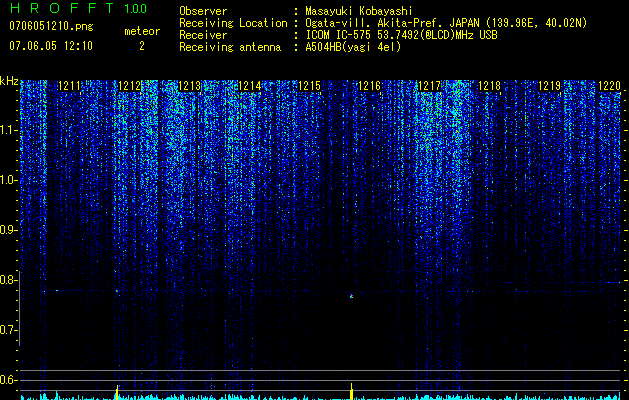Select the A504HB(yagi 4el) antenna text
The width and height of the screenshot is (629, 400).
[x=353, y=47]
